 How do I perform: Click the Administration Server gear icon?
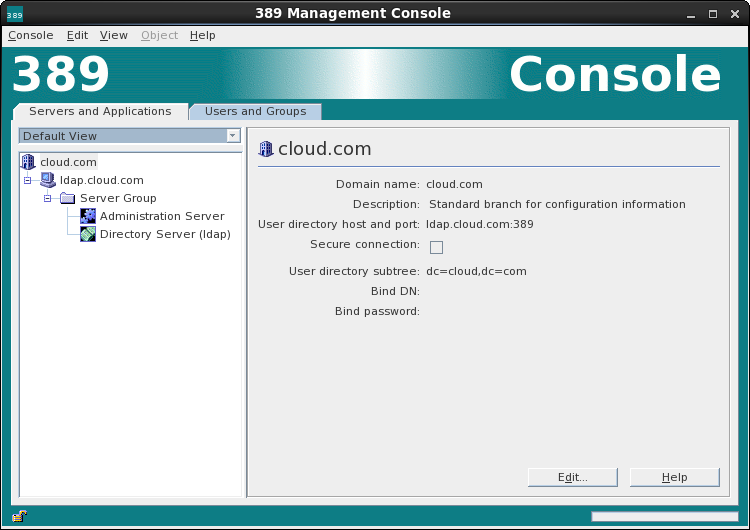88,216
